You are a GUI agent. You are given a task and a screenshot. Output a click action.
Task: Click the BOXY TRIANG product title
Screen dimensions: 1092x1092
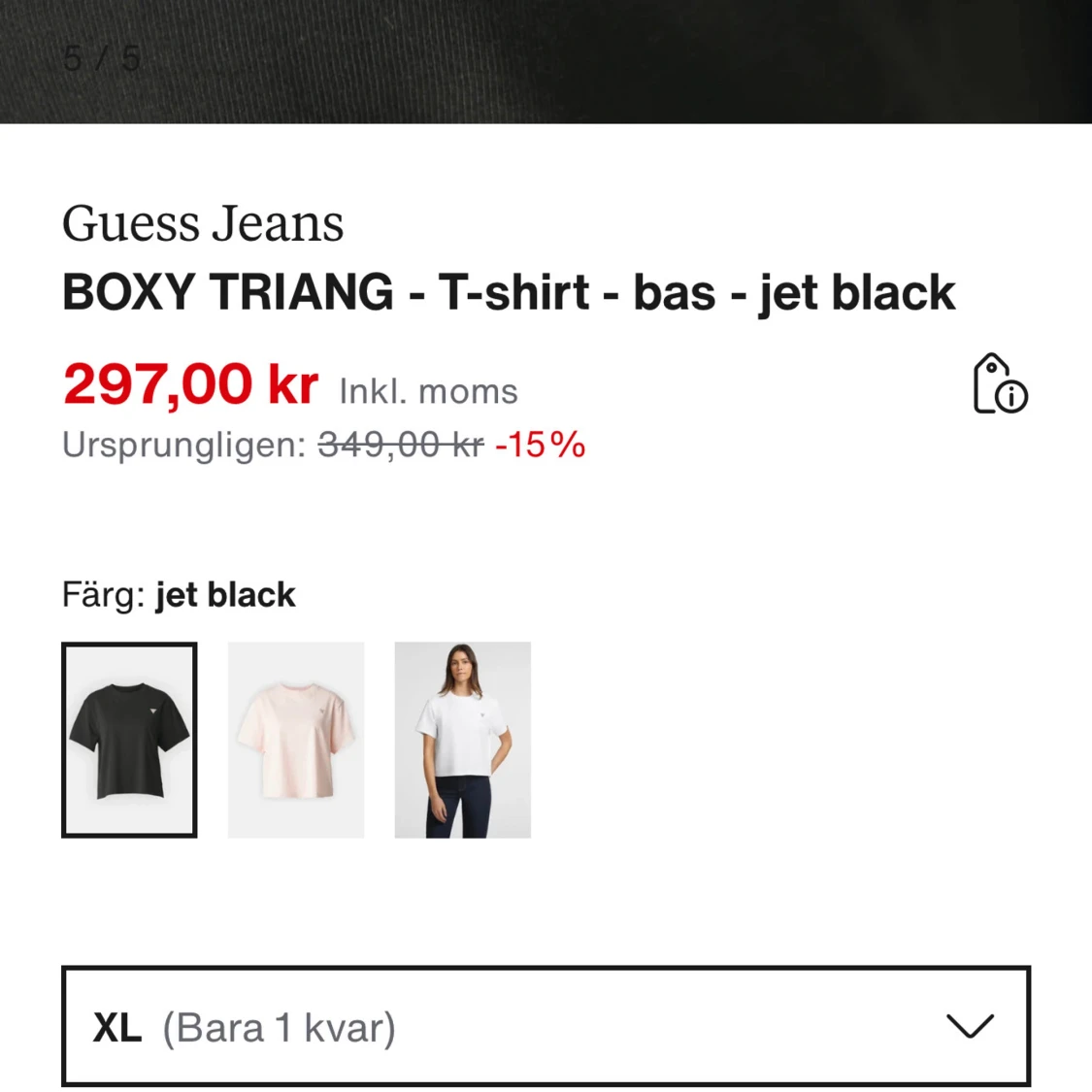(509, 292)
